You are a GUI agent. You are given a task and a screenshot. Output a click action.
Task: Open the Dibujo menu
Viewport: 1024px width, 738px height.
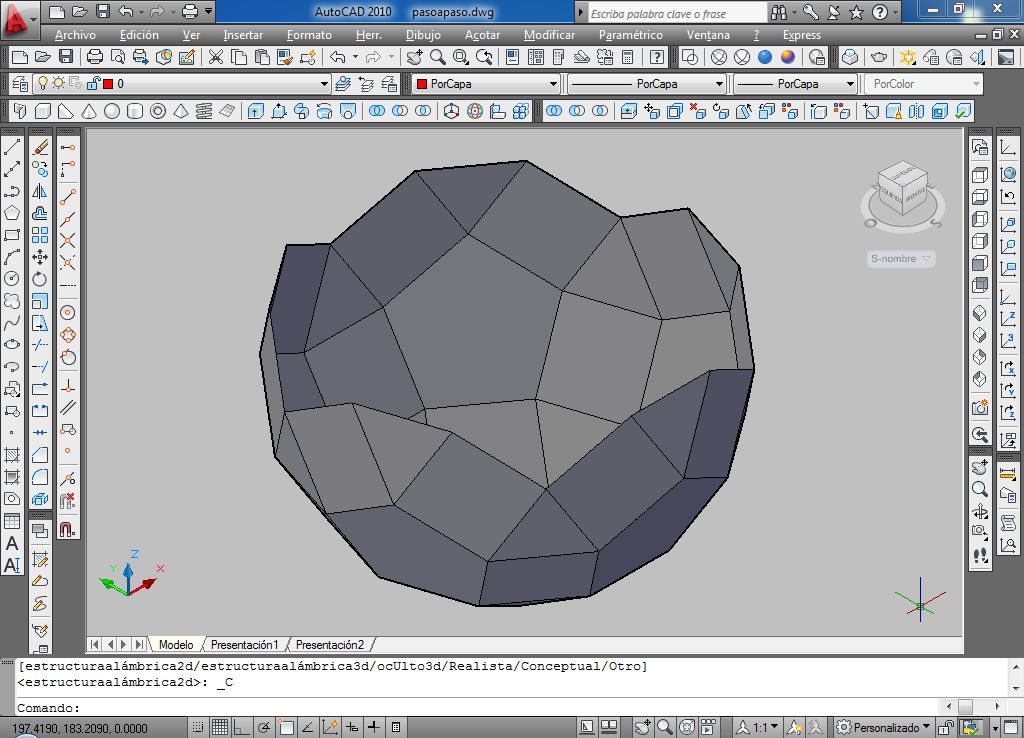pos(423,35)
